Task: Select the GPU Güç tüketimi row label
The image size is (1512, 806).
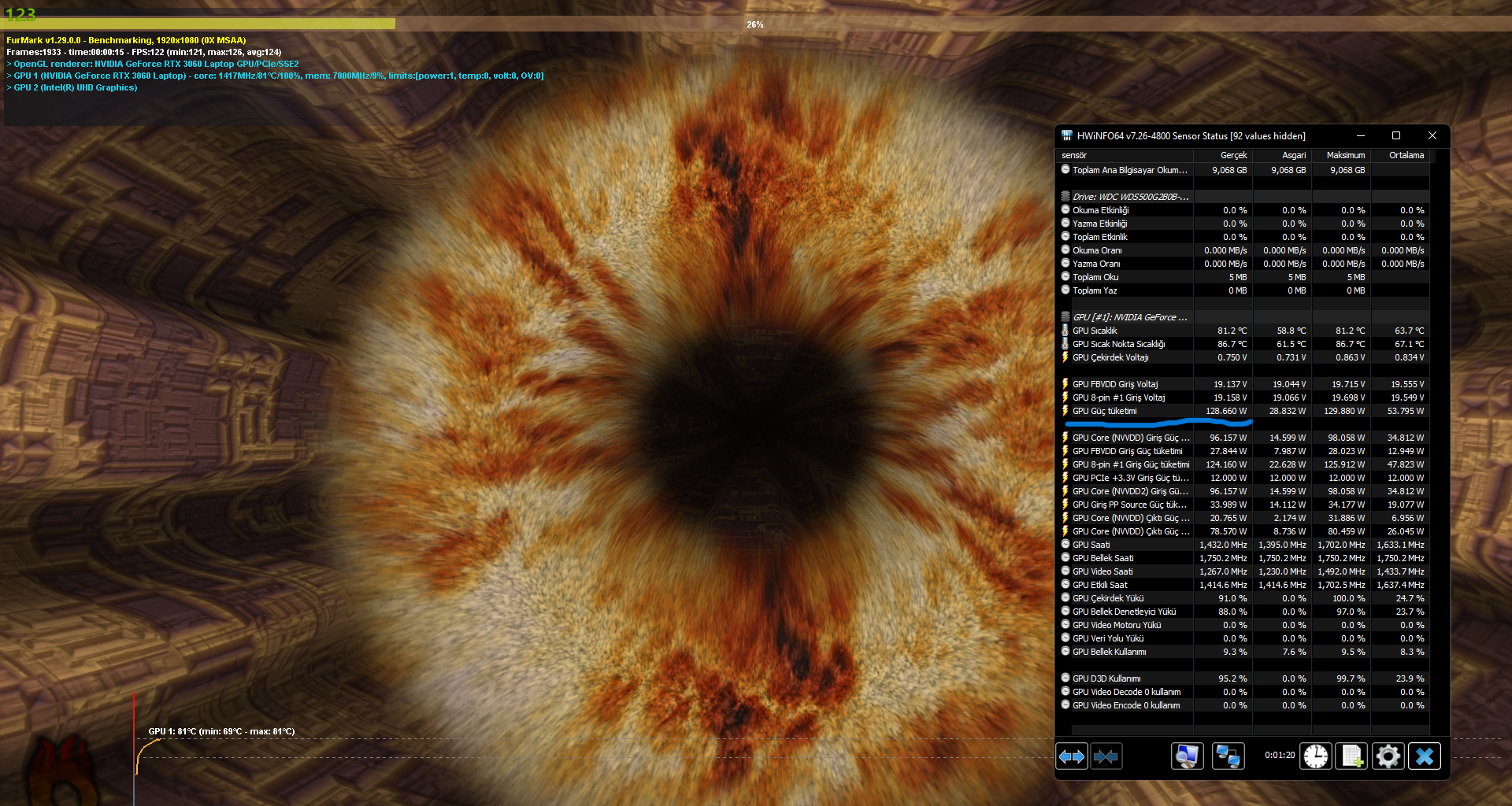Action: pos(1104,411)
